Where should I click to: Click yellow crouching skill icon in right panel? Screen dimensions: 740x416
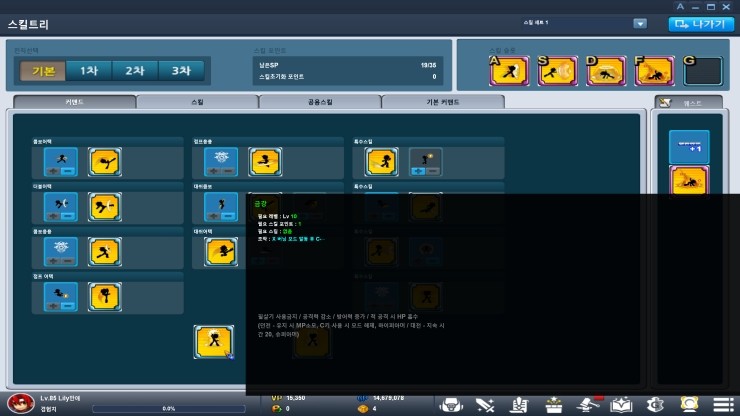689,180
